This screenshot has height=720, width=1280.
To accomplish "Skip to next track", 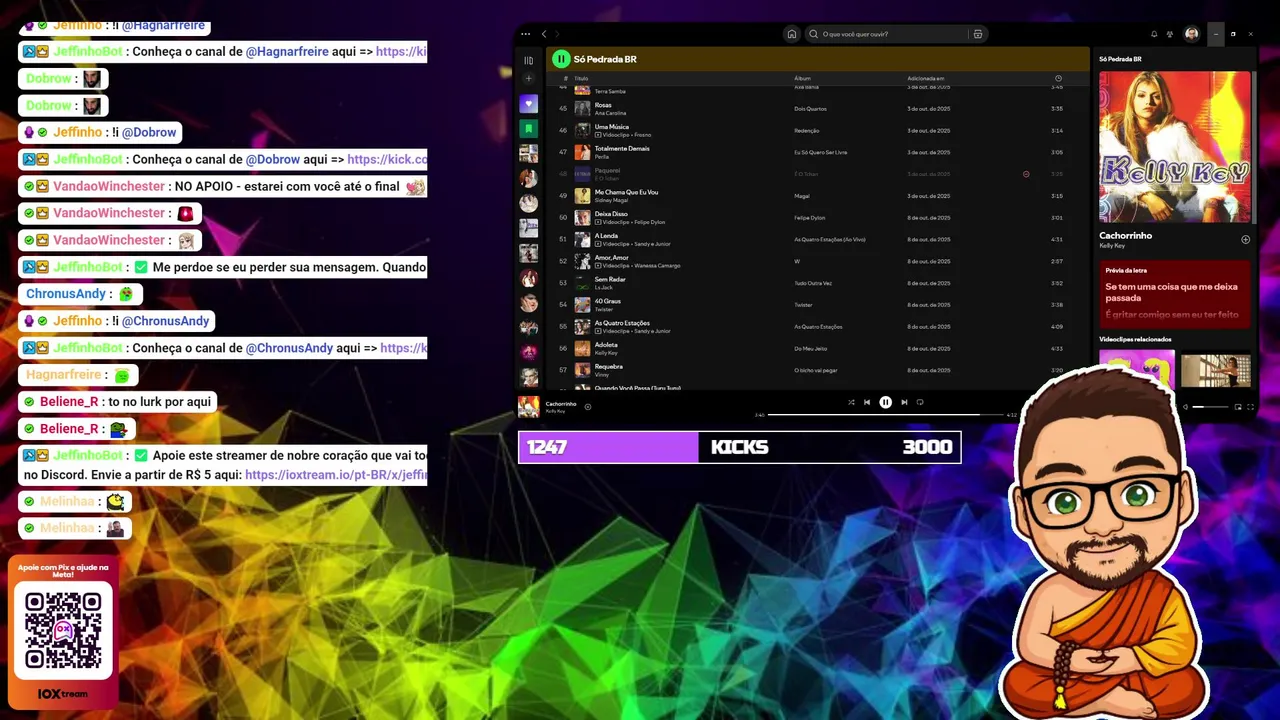I will click(x=904, y=402).
